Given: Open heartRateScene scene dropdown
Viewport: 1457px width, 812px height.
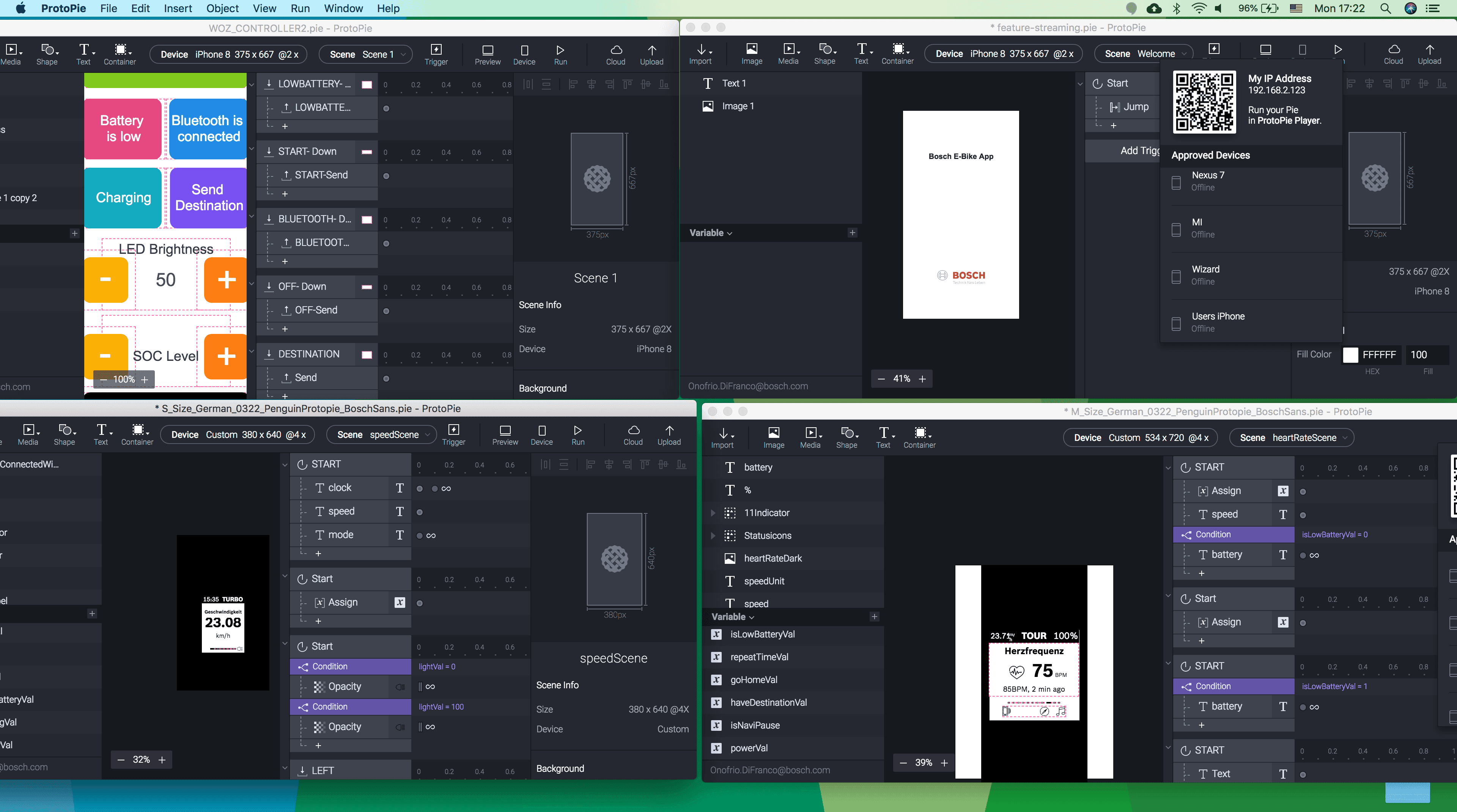Looking at the screenshot, I should click(x=1295, y=437).
